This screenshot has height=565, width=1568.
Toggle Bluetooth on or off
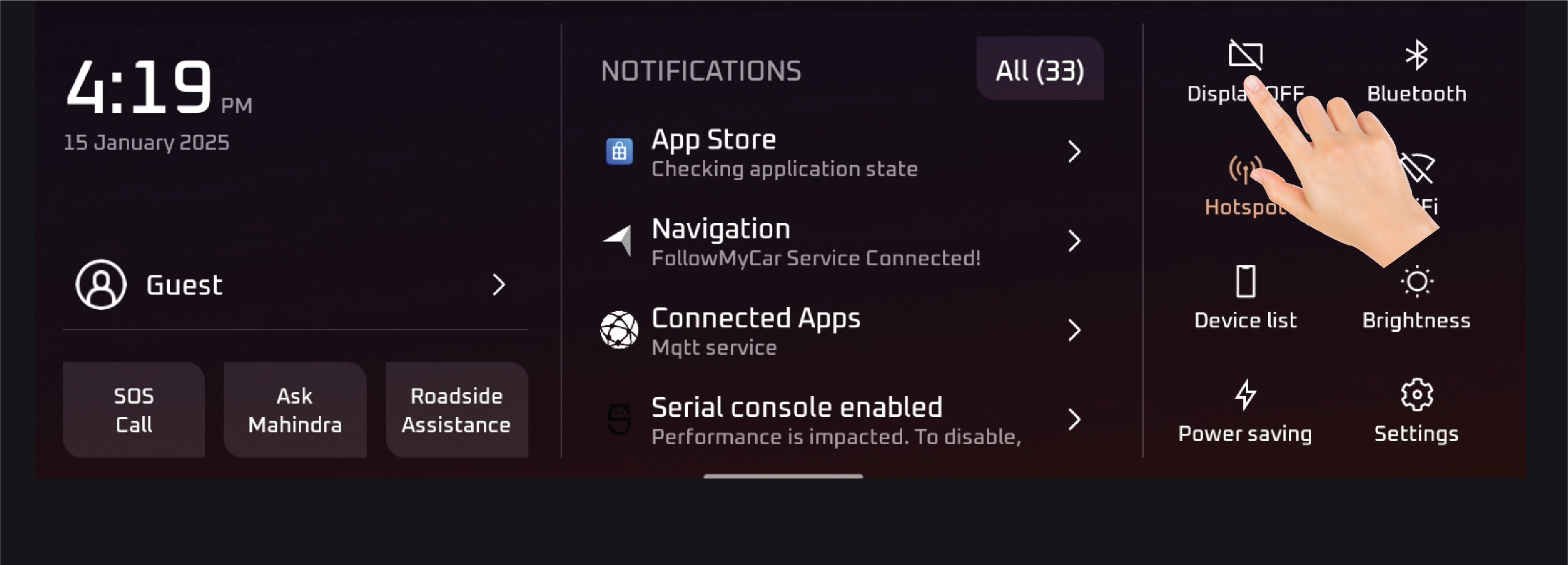point(1416,56)
